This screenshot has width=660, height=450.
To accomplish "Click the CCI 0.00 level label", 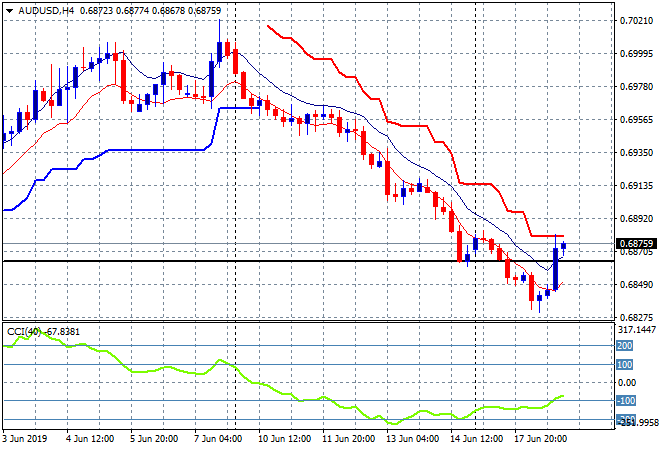I will tap(627, 383).
